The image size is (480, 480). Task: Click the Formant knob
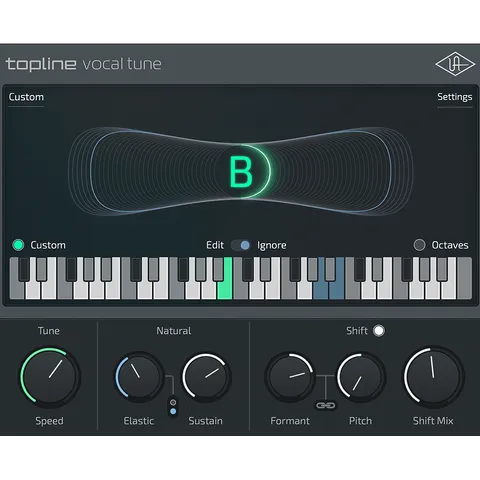(290, 377)
